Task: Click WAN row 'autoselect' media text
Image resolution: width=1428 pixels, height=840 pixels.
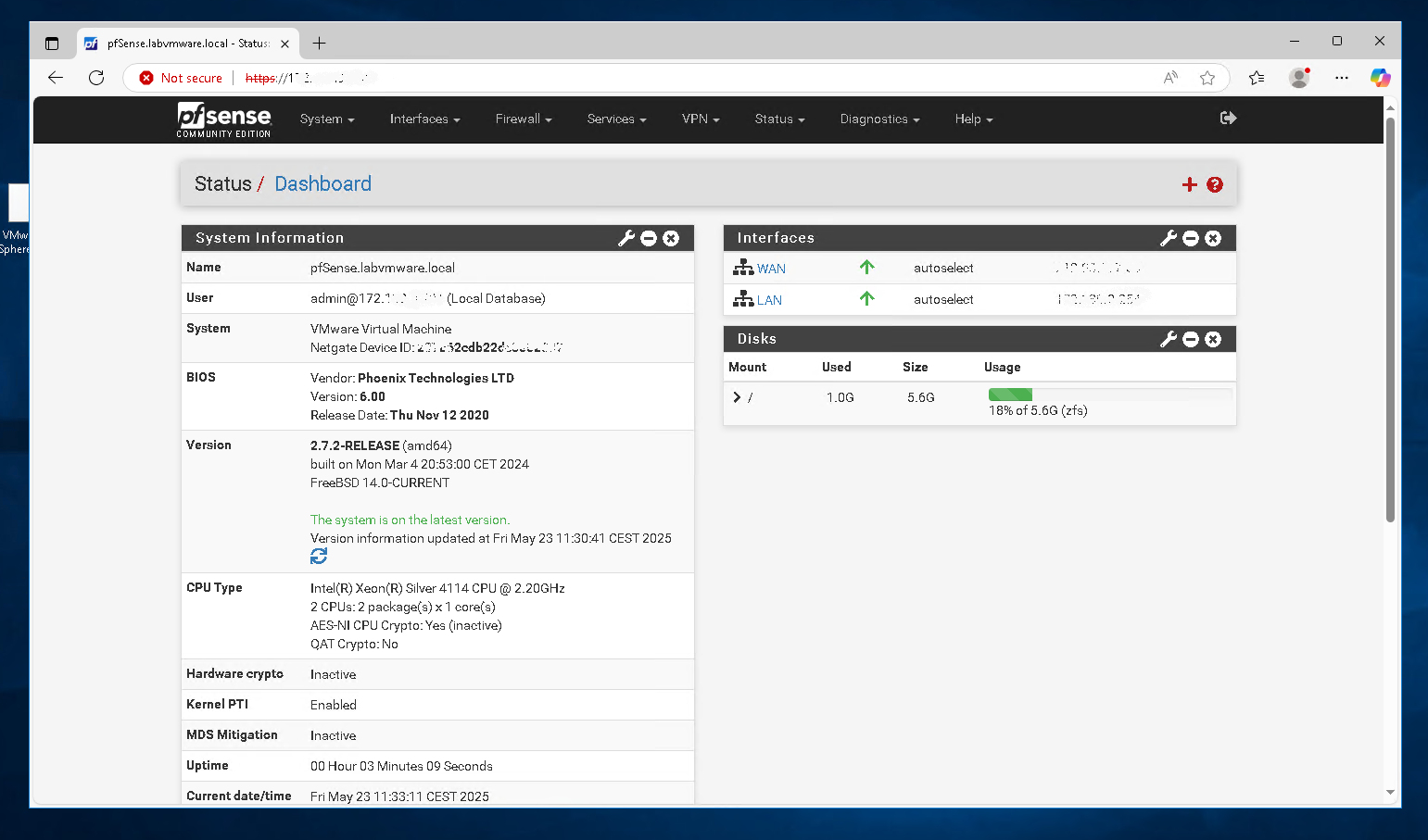Action: 943,268
